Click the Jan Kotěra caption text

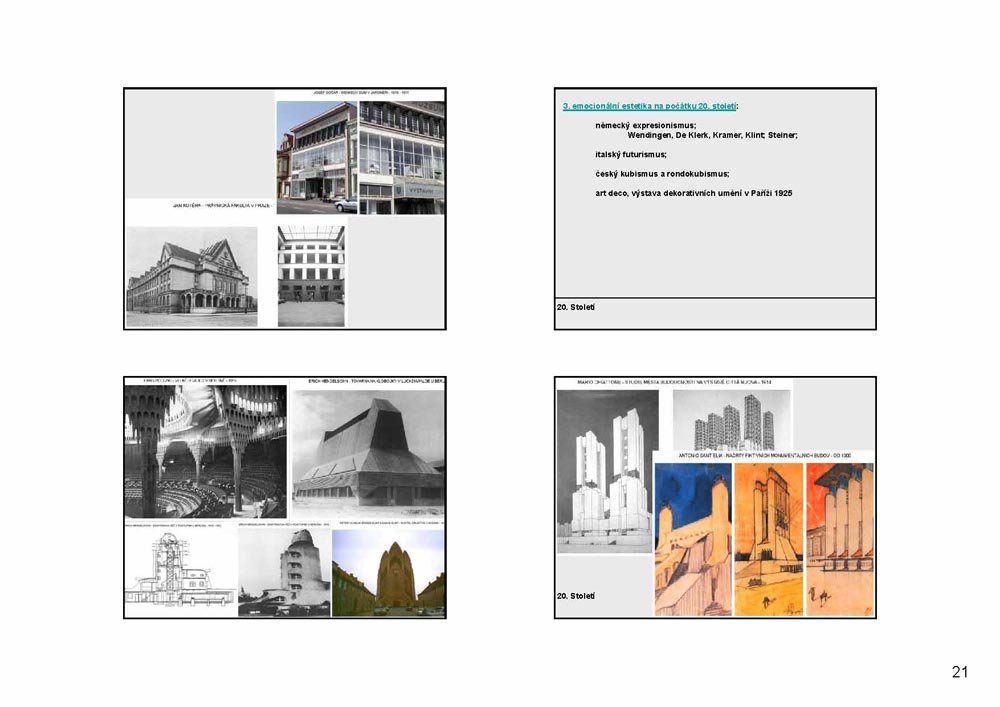coord(223,206)
